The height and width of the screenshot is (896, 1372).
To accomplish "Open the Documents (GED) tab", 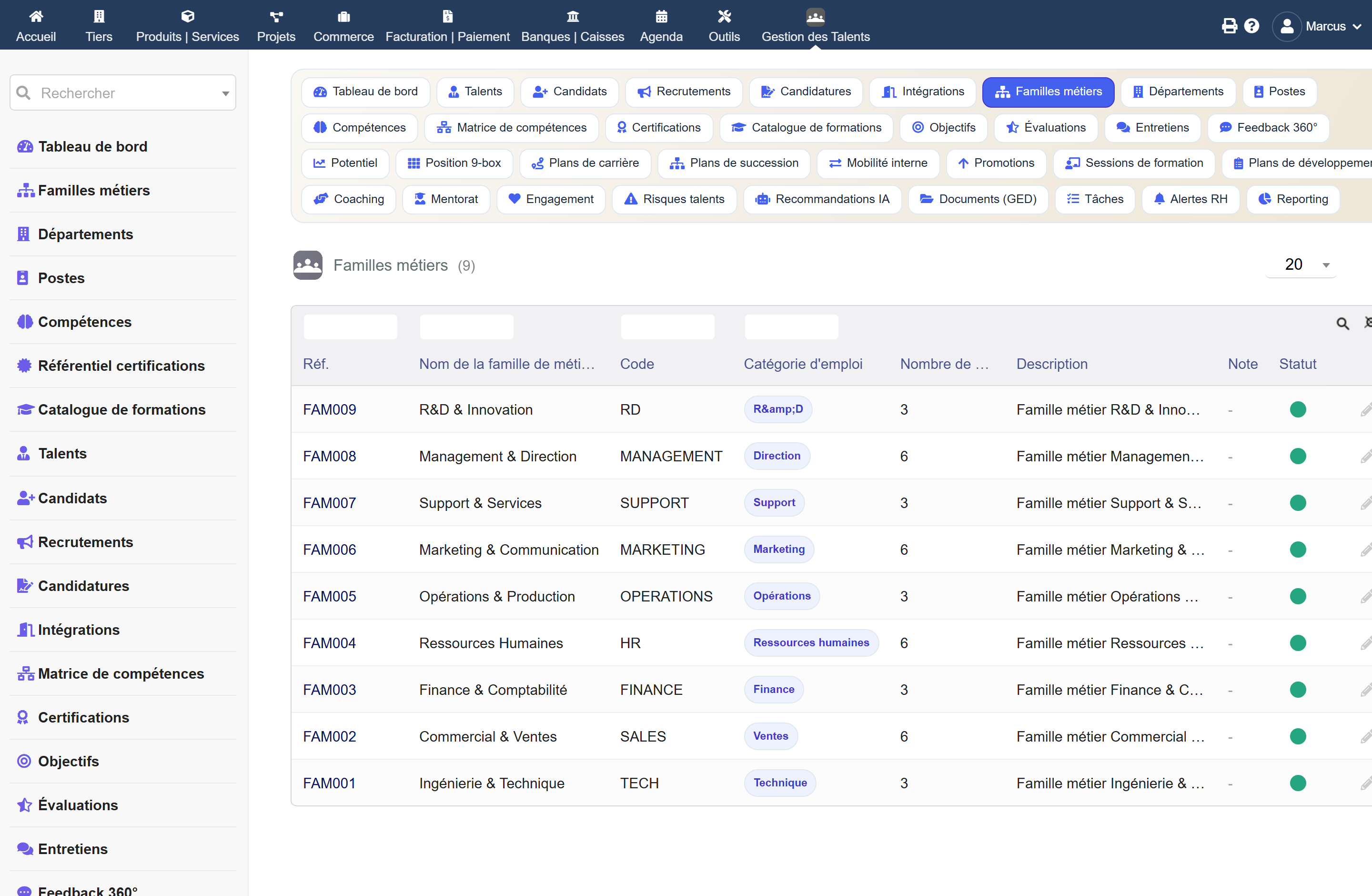I will pyautogui.click(x=979, y=200).
